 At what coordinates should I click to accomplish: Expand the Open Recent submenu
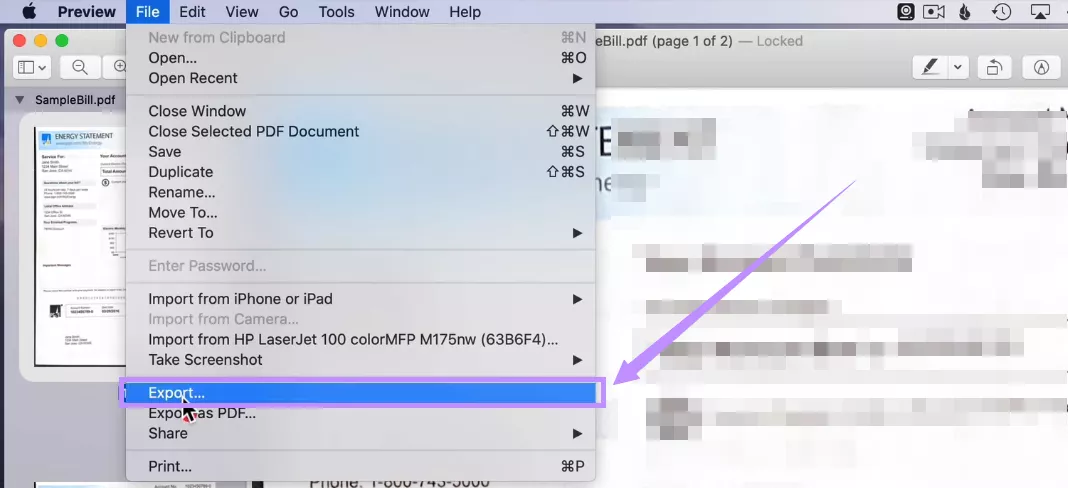pyautogui.click(x=360, y=78)
